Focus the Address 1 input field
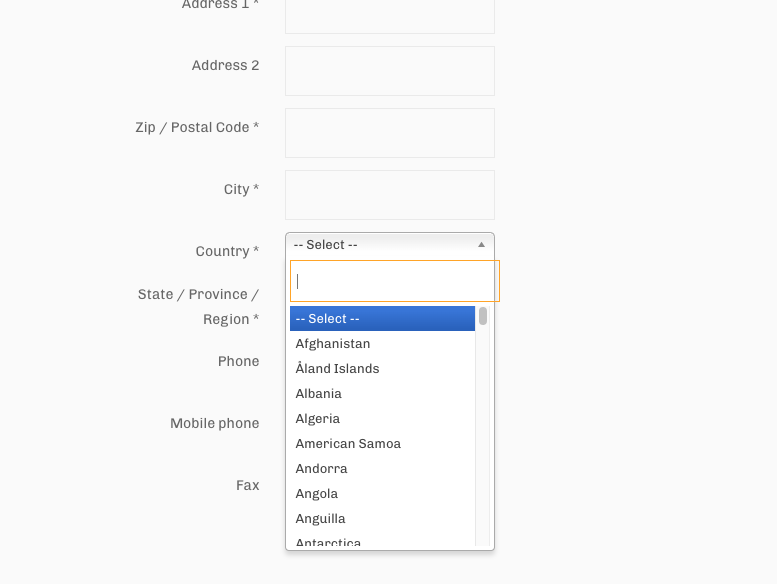The width and height of the screenshot is (777, 584). click(390, 16)
